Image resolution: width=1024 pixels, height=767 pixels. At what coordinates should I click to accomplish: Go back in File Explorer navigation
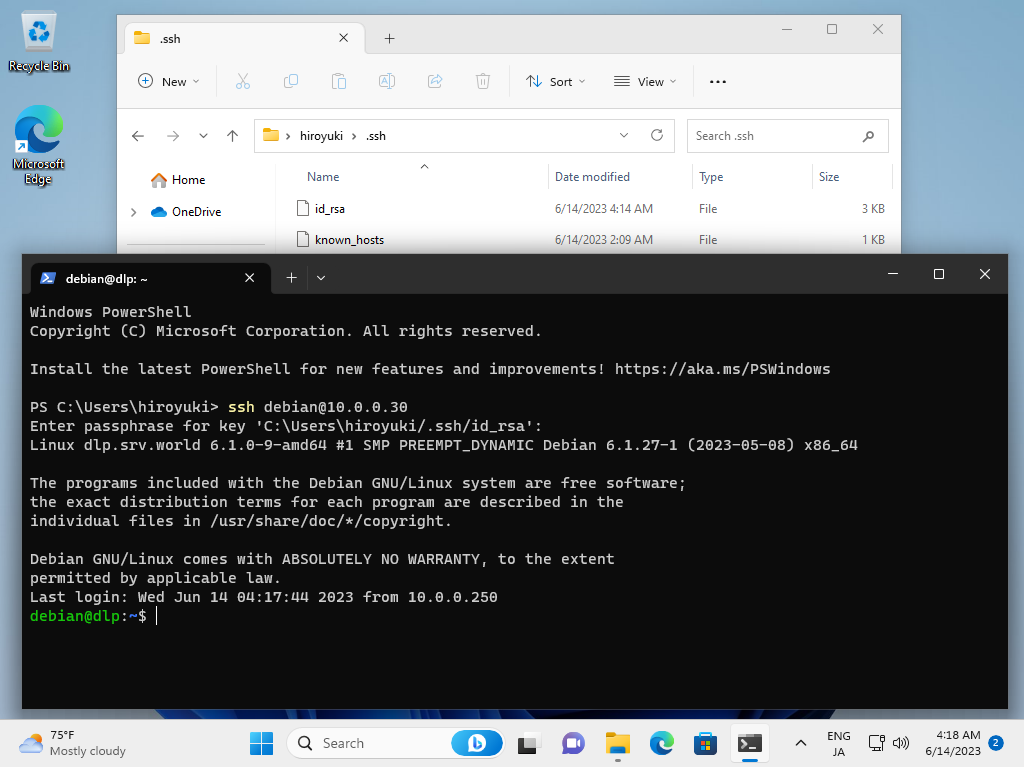(138, 136)
